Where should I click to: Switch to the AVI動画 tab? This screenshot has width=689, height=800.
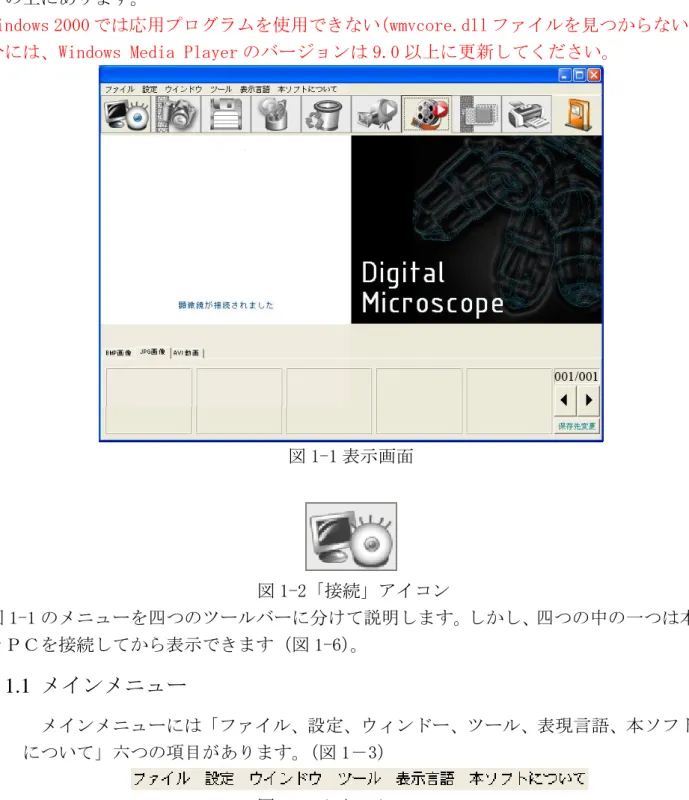coord(186,353)
